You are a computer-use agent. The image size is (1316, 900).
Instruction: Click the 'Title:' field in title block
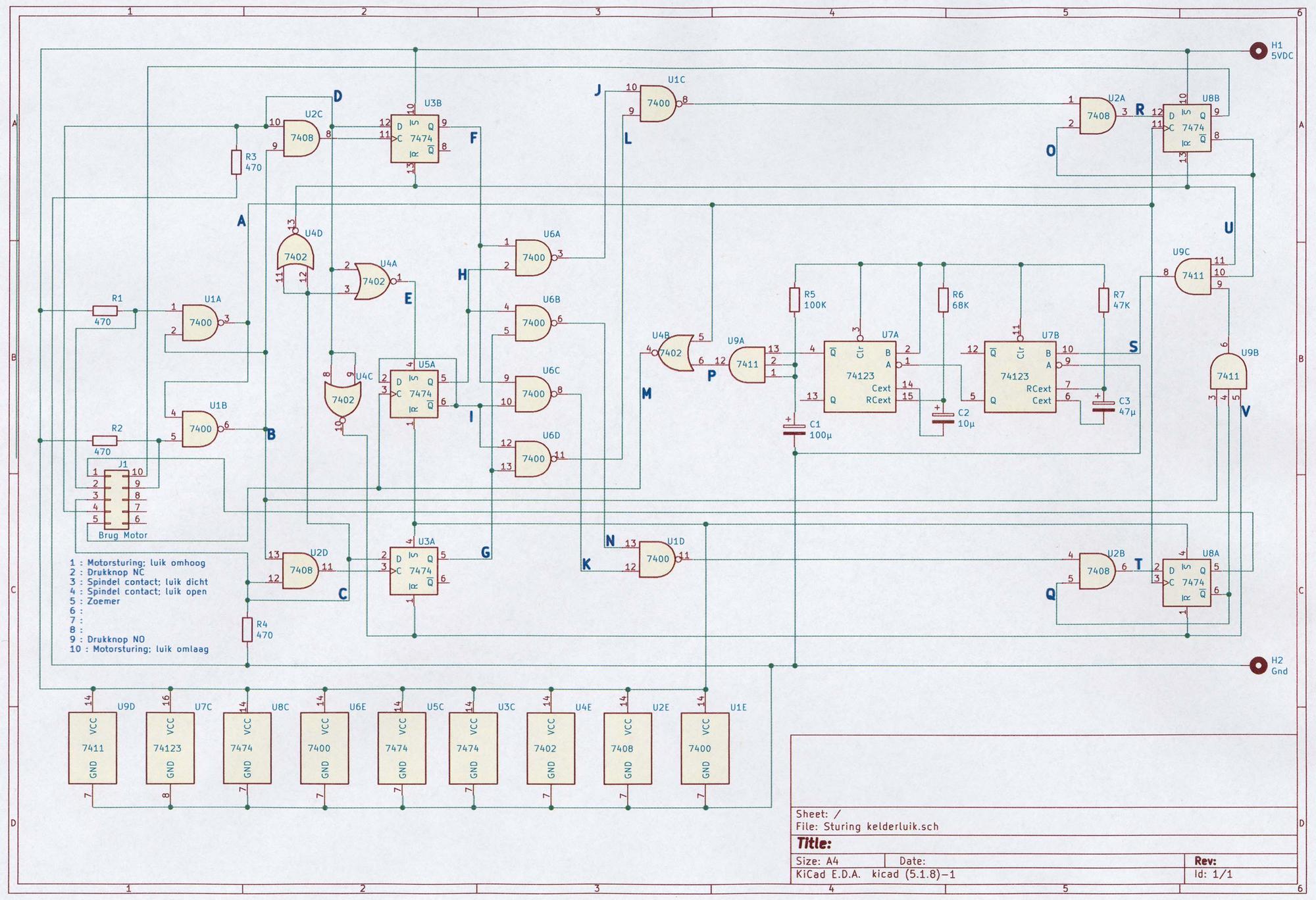pos(814,843)
